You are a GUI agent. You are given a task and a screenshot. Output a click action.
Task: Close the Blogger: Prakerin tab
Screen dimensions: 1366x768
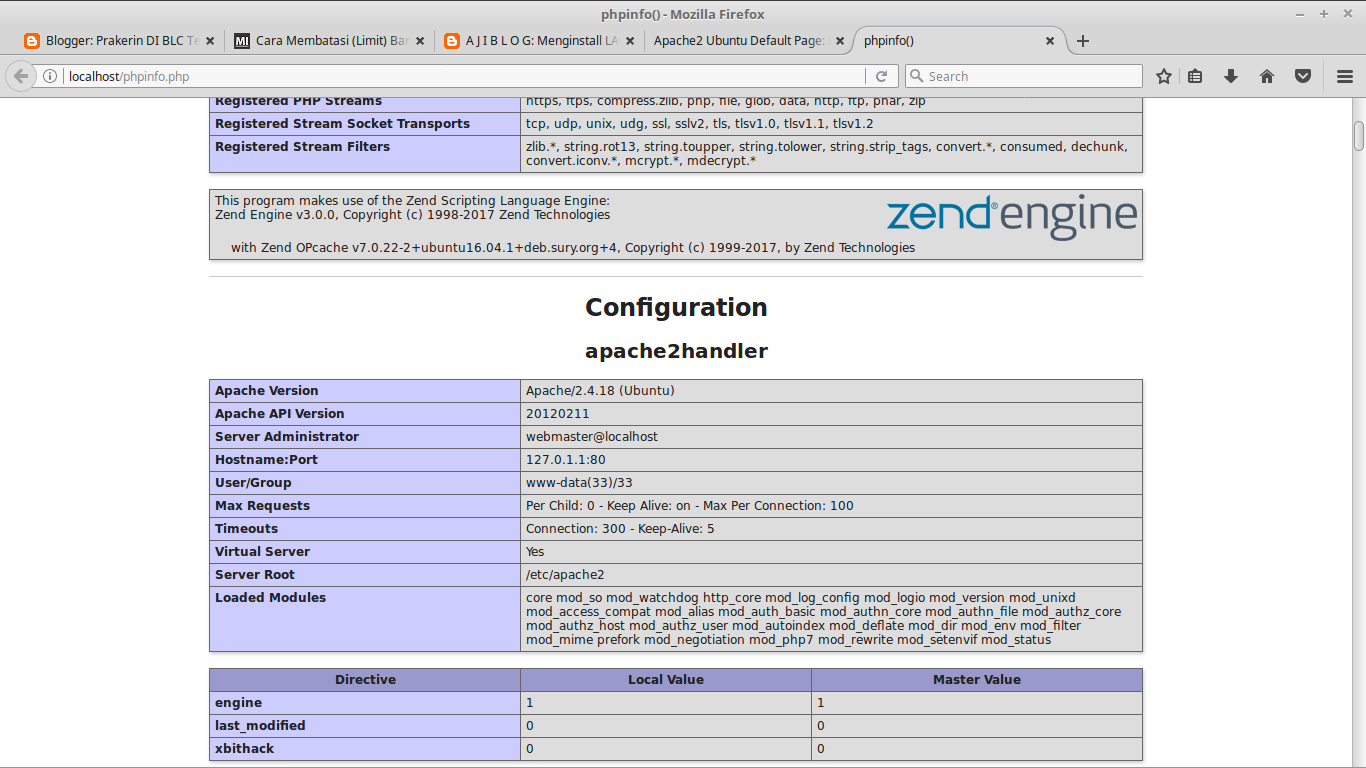point(210,41)
